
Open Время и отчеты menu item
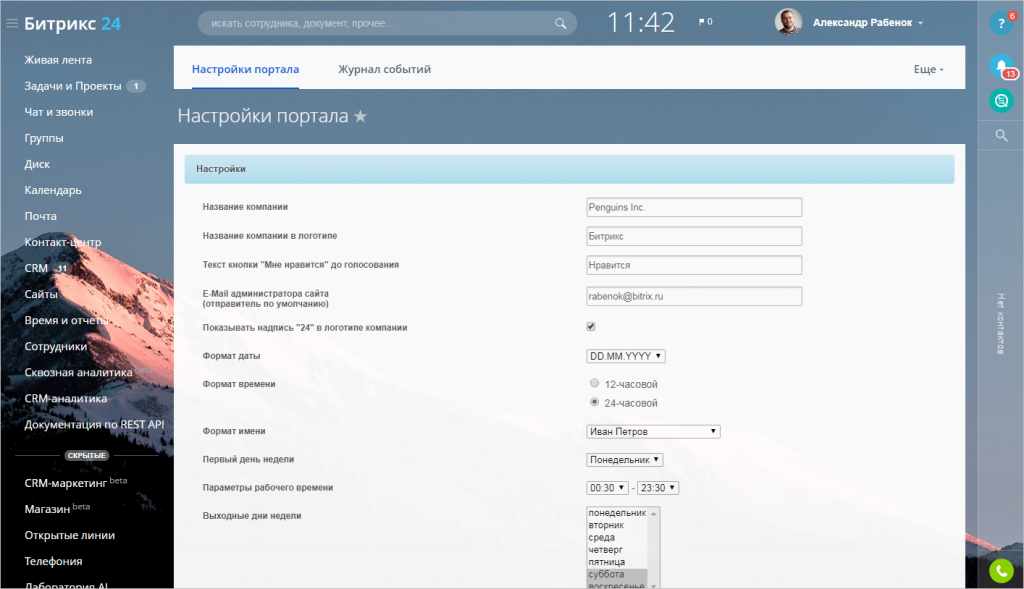click(x=66, y=321)
